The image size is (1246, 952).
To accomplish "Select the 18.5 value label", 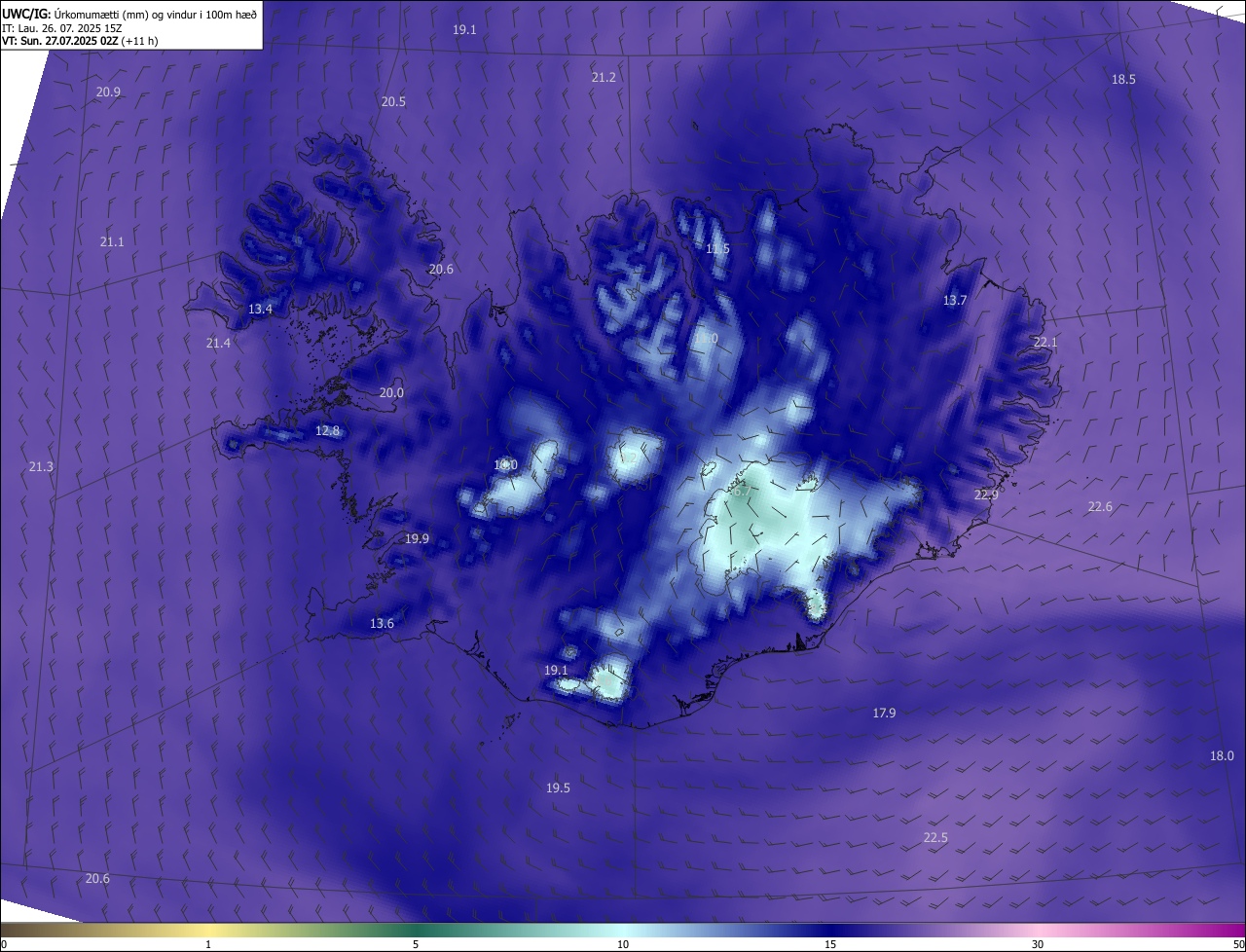I will pyautogui.click(x=1123, y=79).
